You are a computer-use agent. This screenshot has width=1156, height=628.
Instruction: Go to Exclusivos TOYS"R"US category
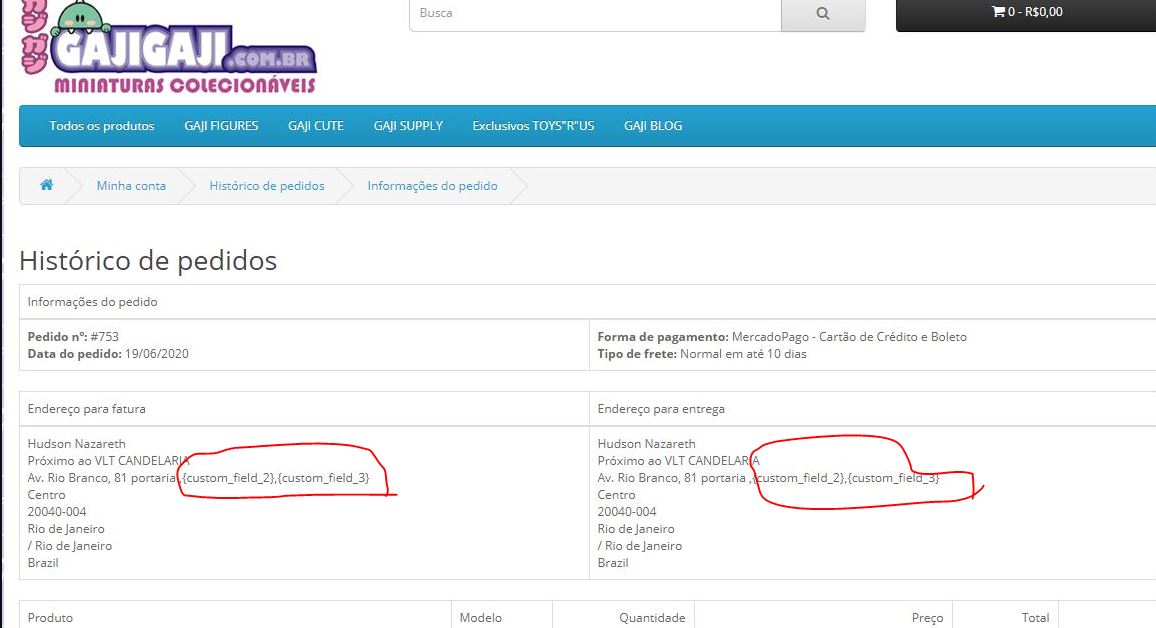533,126
